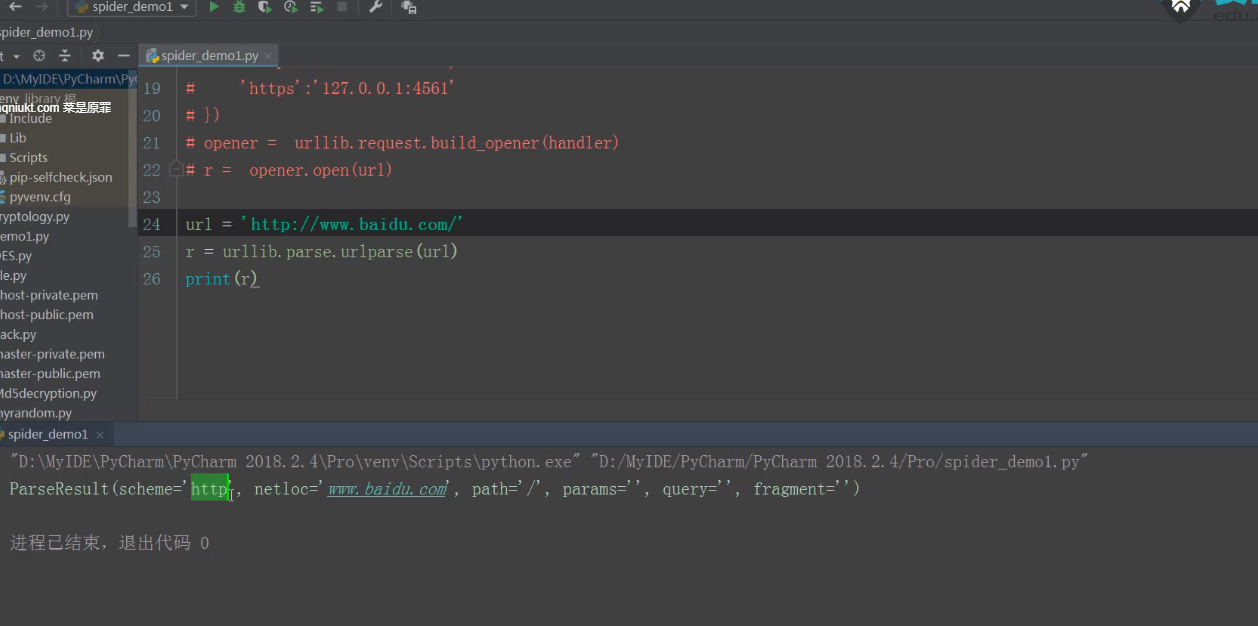Viewport: 1258px width, 626px height.
Task: Run spider_demo1 with the green play button
Action: pos(214,7)
